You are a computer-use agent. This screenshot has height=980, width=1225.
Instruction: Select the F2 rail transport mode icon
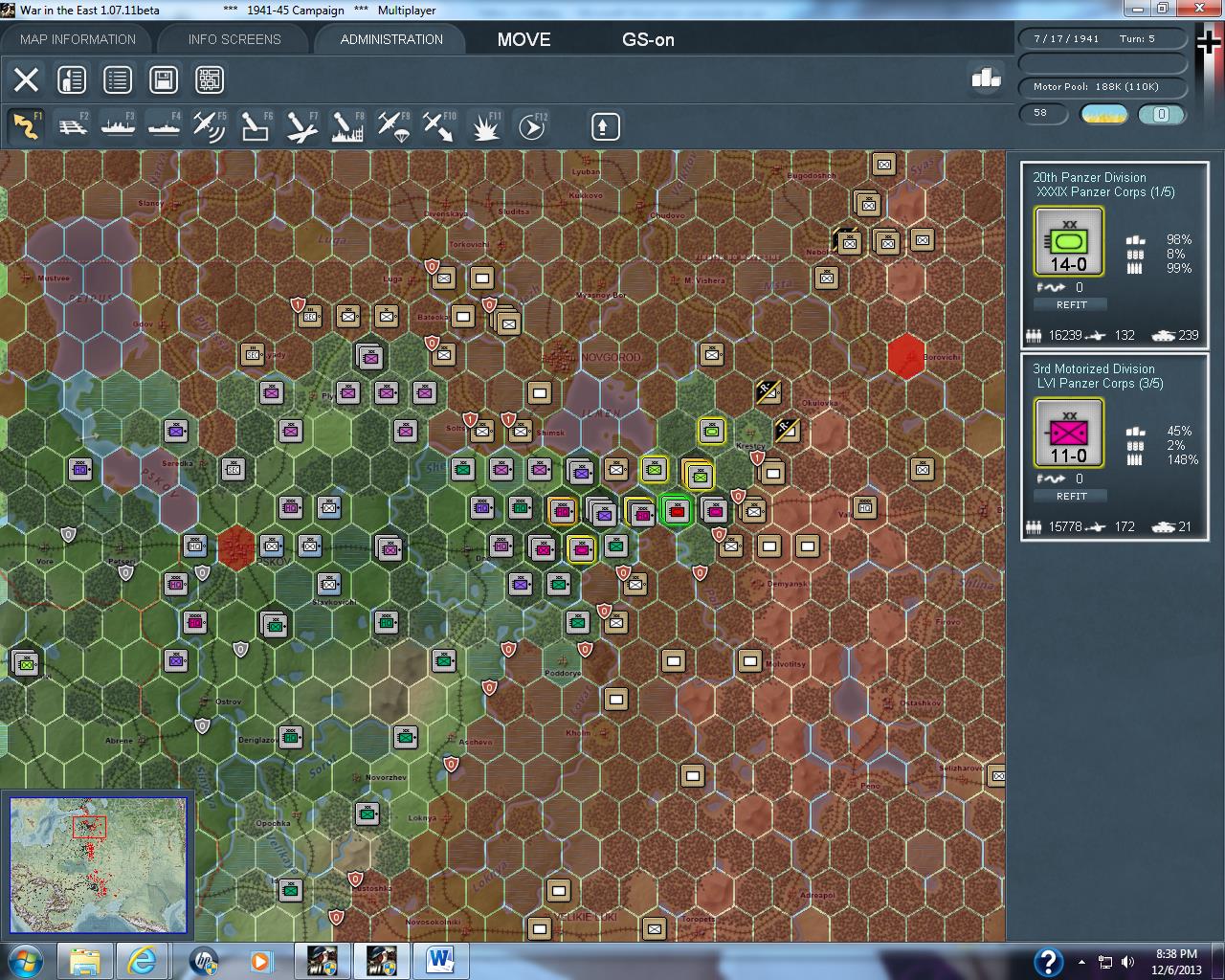(x=72, y=126)
